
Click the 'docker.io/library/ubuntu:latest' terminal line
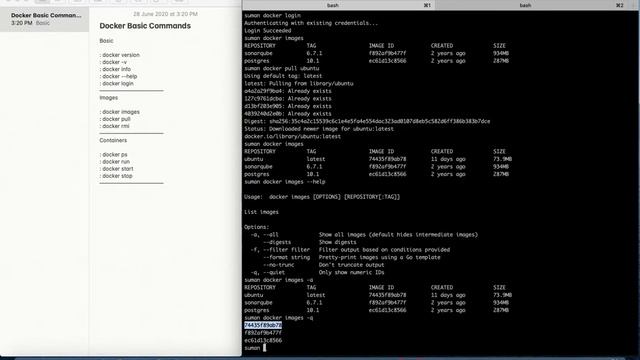click(x=292, y=136)
